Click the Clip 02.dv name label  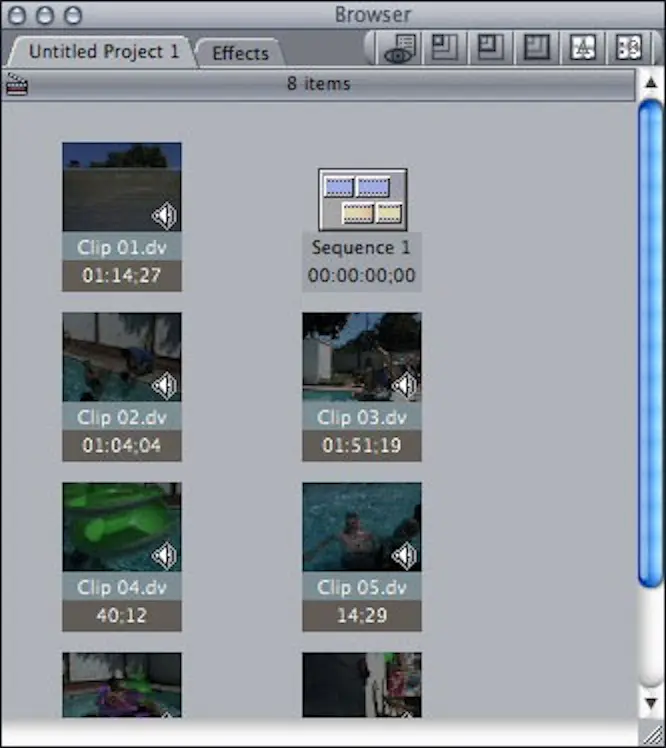tap(122, 417)
